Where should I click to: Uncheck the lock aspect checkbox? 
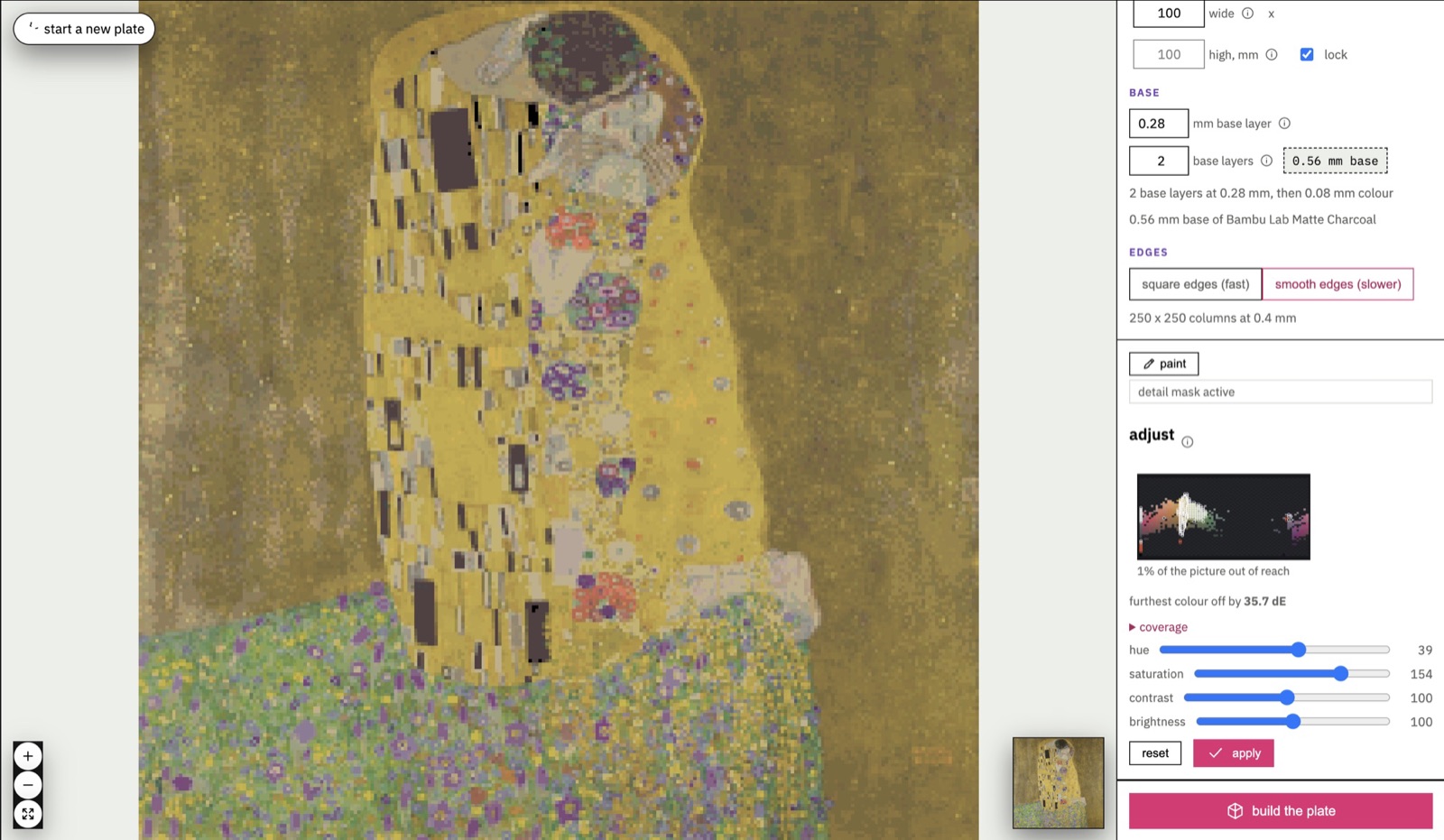[x=1307, y=55]
